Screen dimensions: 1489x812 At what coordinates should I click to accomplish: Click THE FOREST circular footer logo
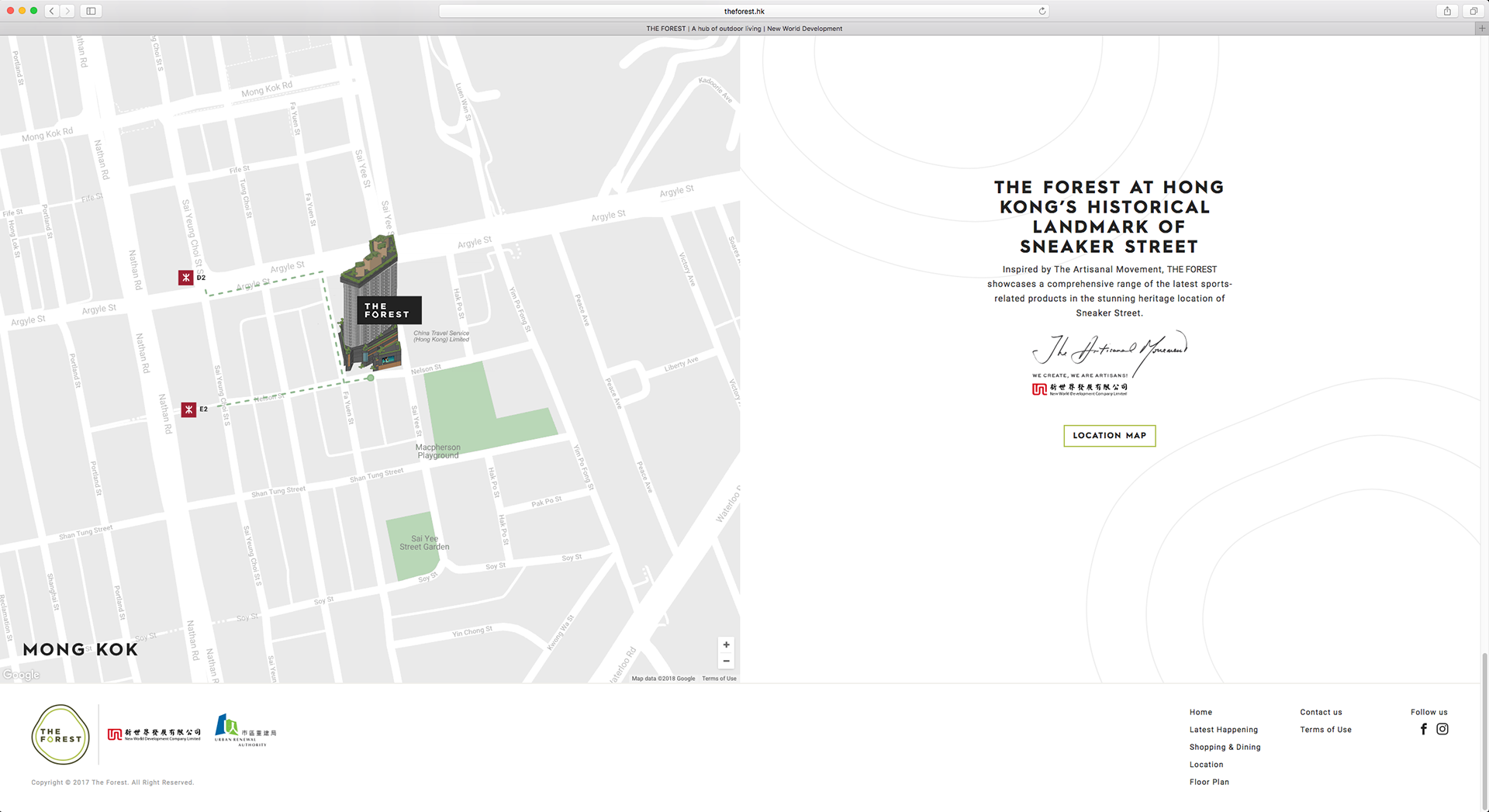coord(60,734)
